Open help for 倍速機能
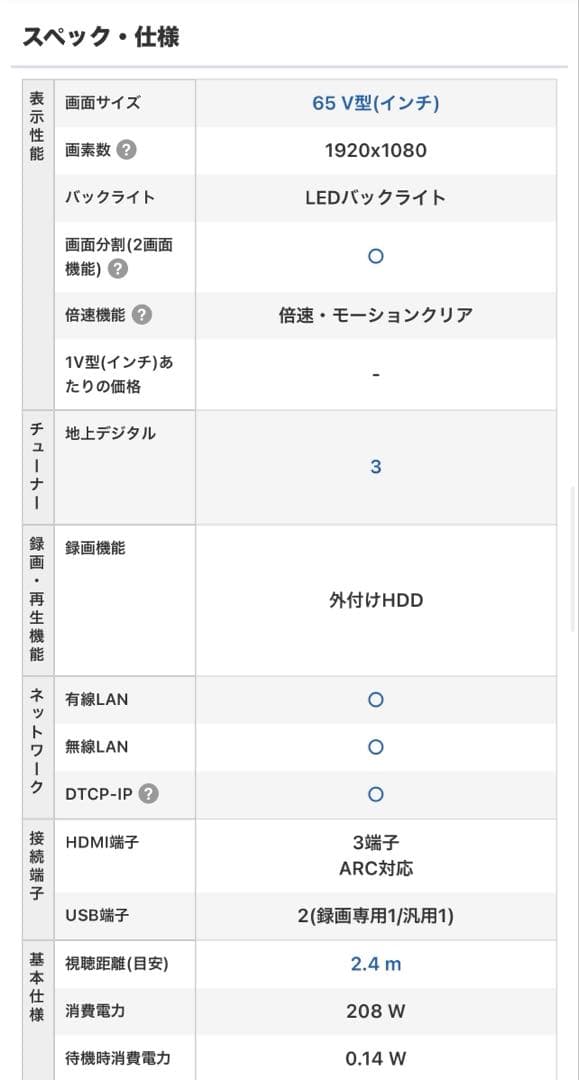Image resolution: width=579 pixels, height=1080 pixels. [144, 315]
